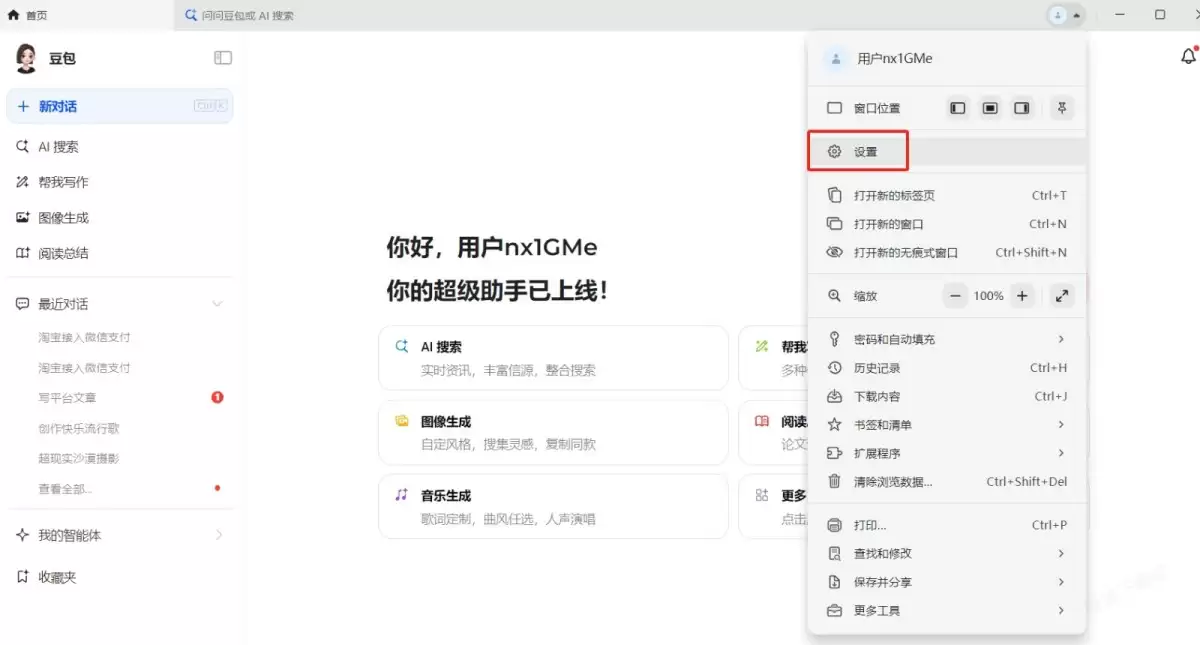This screenshot has width=1200, height=645.
Task: Open the conversation 写平台文章
Action: (x=67, y=398)
